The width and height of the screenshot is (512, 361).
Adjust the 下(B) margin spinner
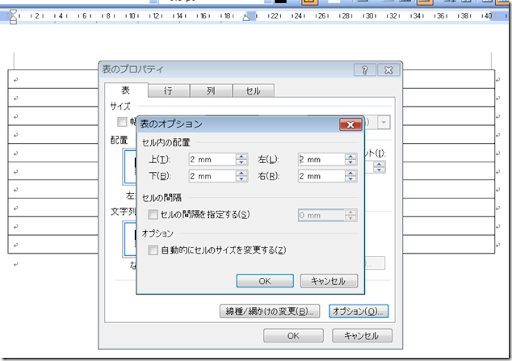(x=241, y=176)
